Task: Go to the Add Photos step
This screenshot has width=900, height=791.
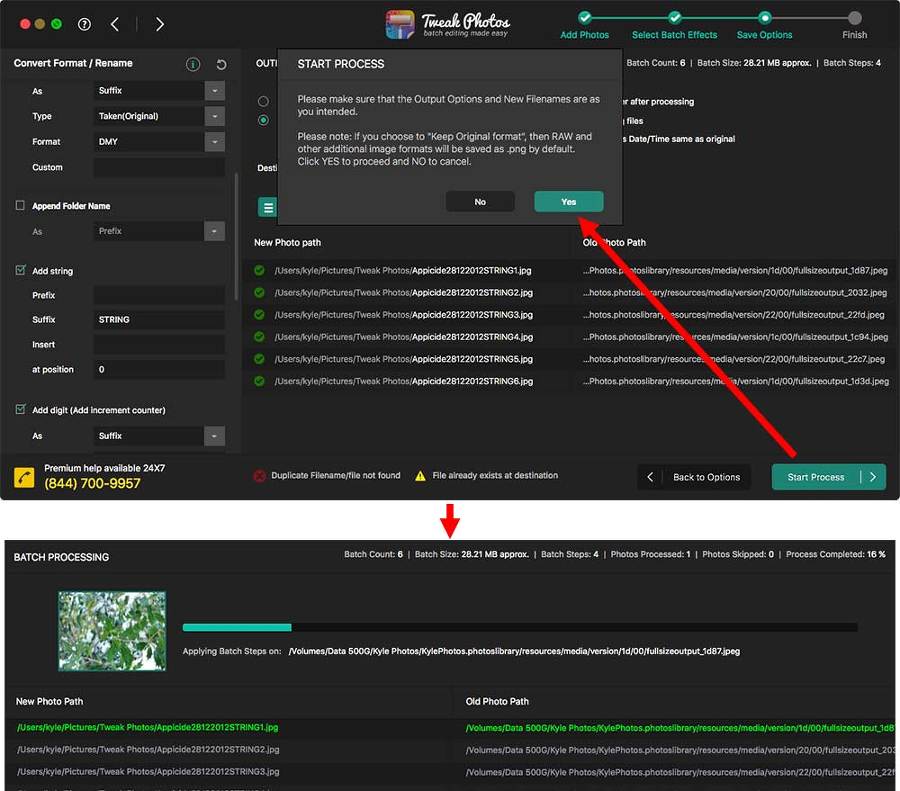Action: [x=584, y=25]
